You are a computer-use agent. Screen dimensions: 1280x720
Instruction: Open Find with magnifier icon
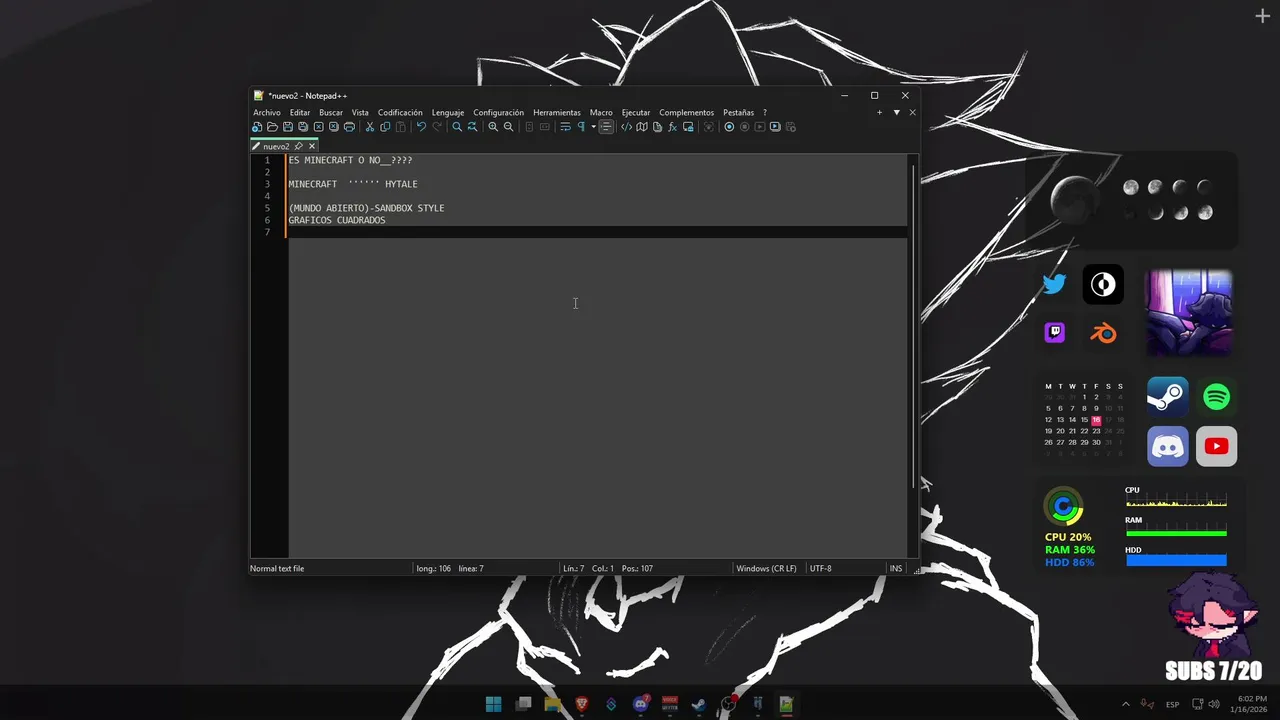(457, 127)
